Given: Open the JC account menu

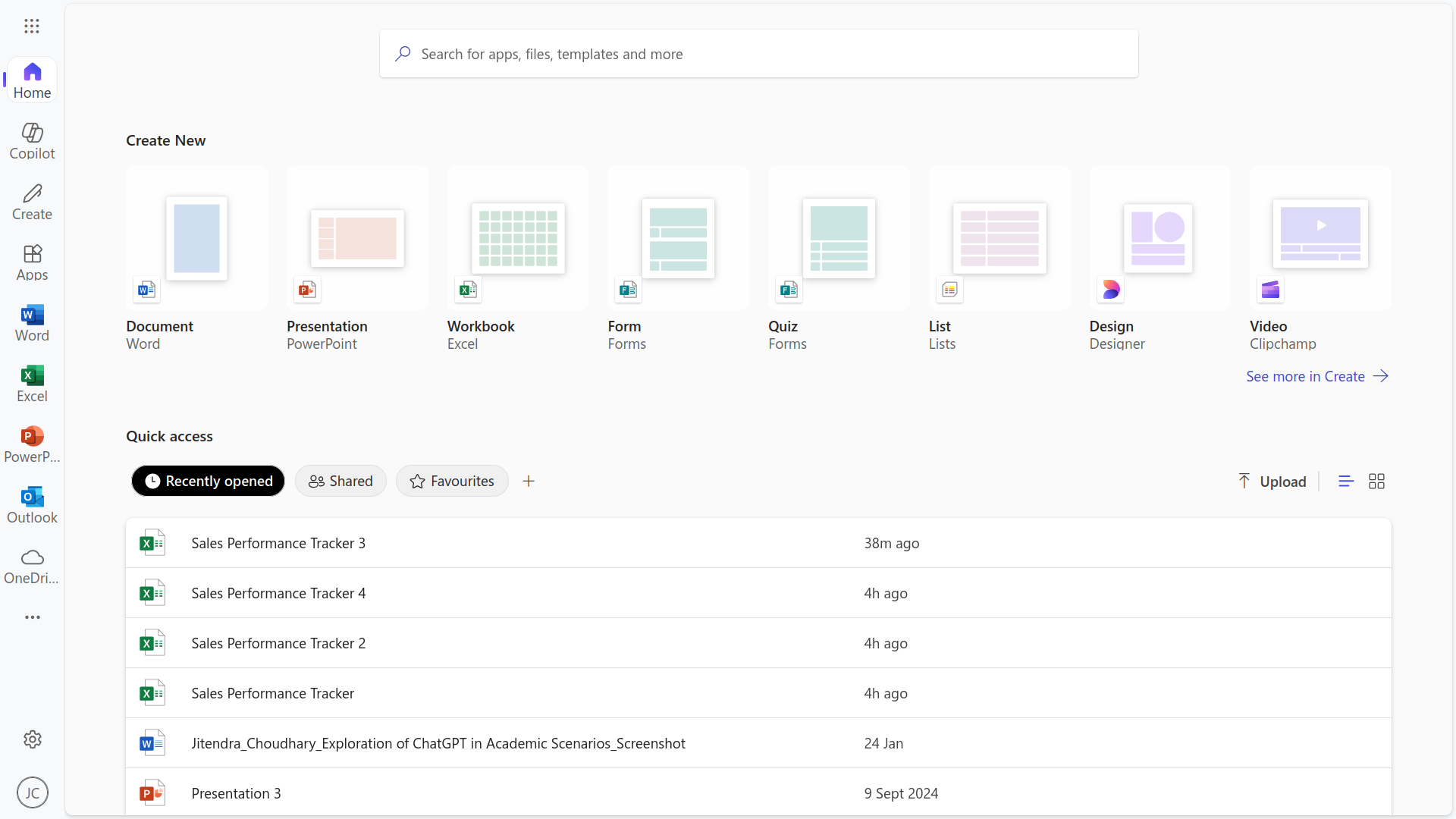Looking at the screenshot, I should click(x=32, y=792).
